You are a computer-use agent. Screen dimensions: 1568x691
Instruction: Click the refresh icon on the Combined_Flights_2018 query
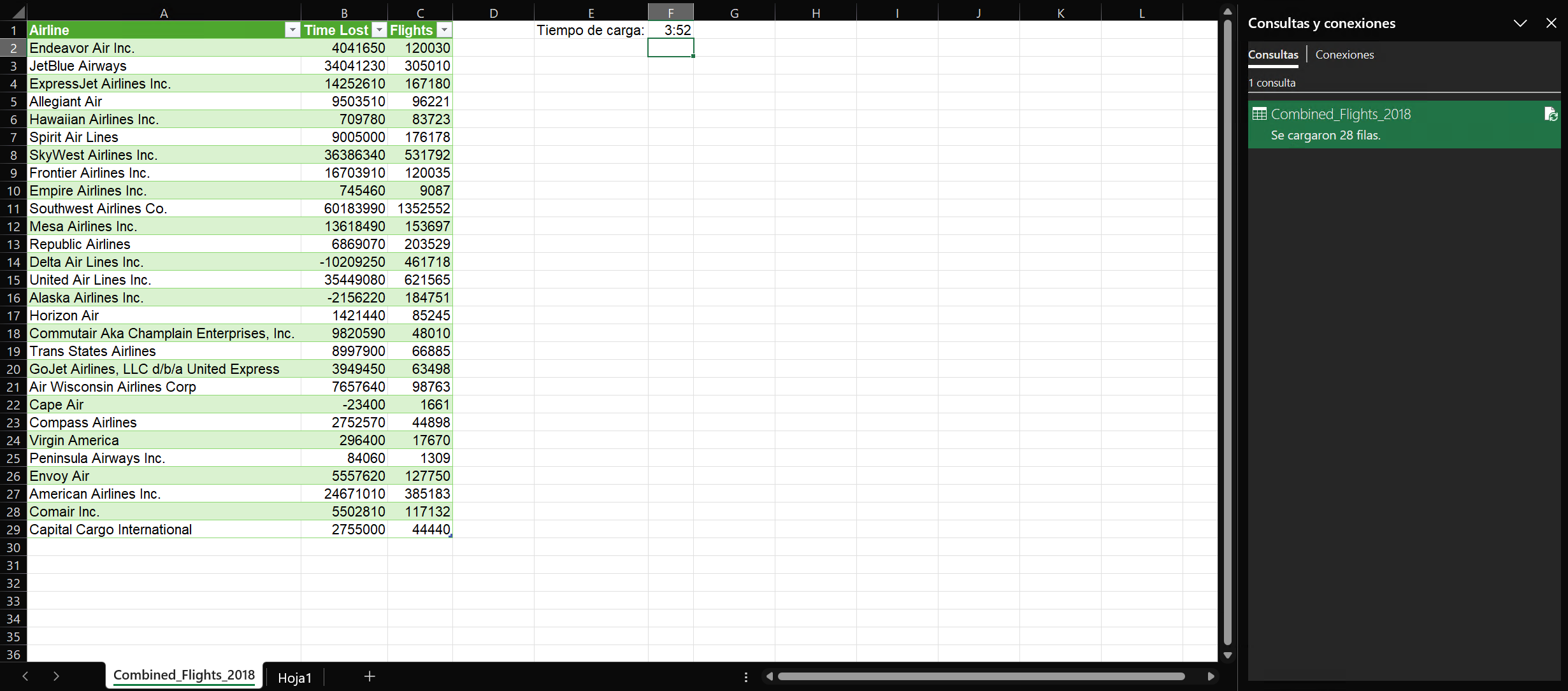click(x=1551, y=113)
